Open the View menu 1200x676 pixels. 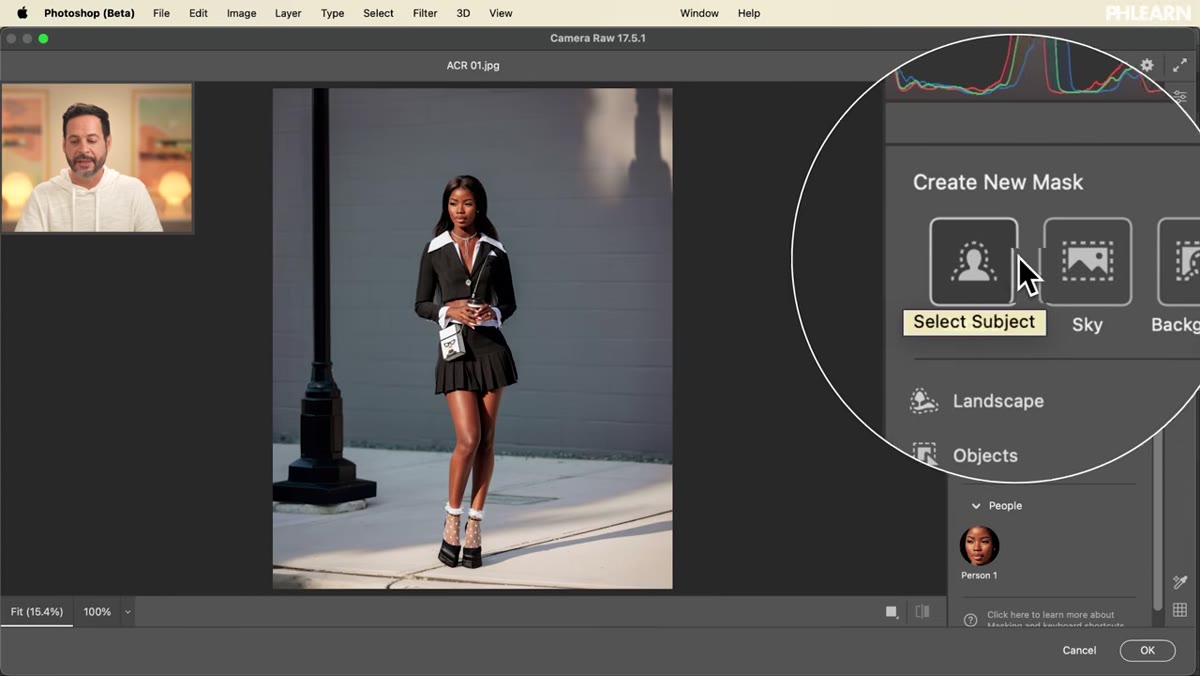click(x=500, y=13)
